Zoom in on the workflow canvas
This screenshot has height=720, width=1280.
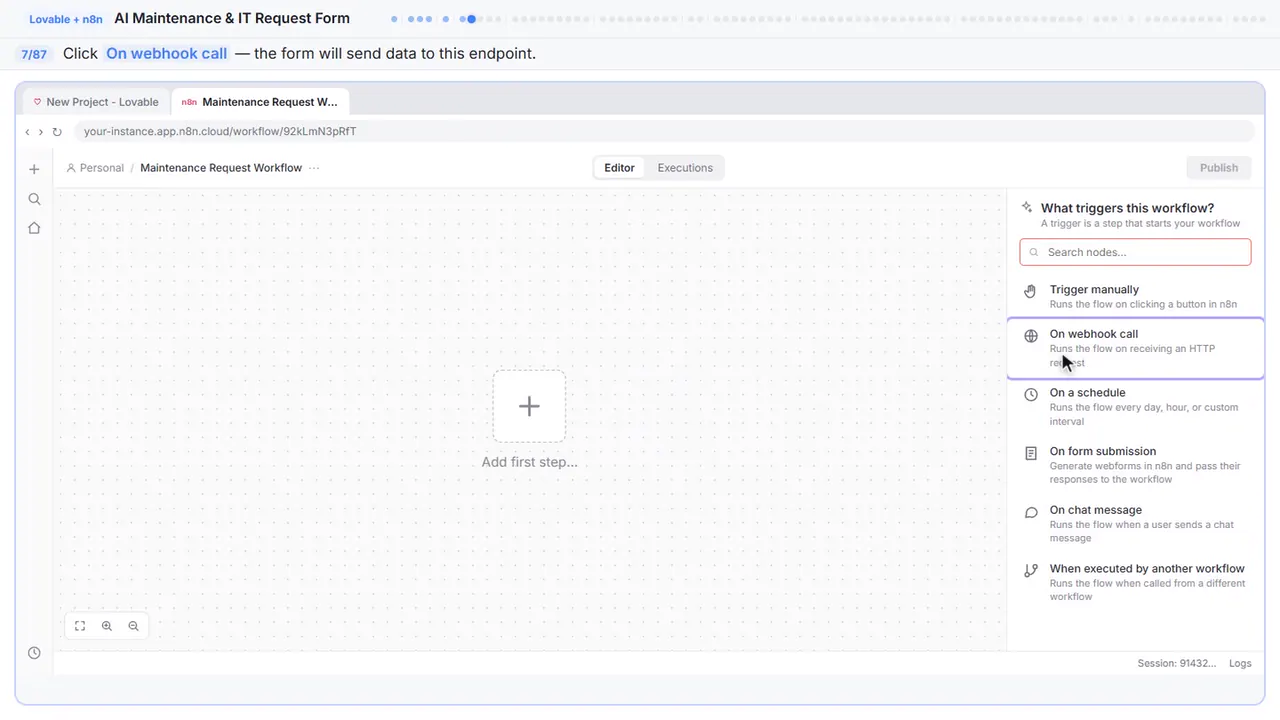coord(107,626)
